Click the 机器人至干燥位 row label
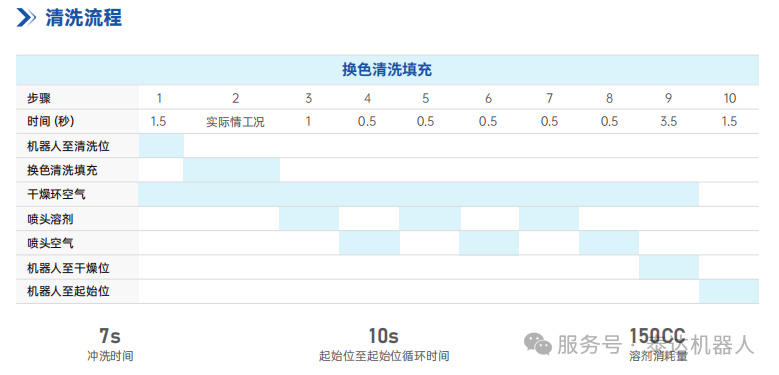 [x=68, y=268]
